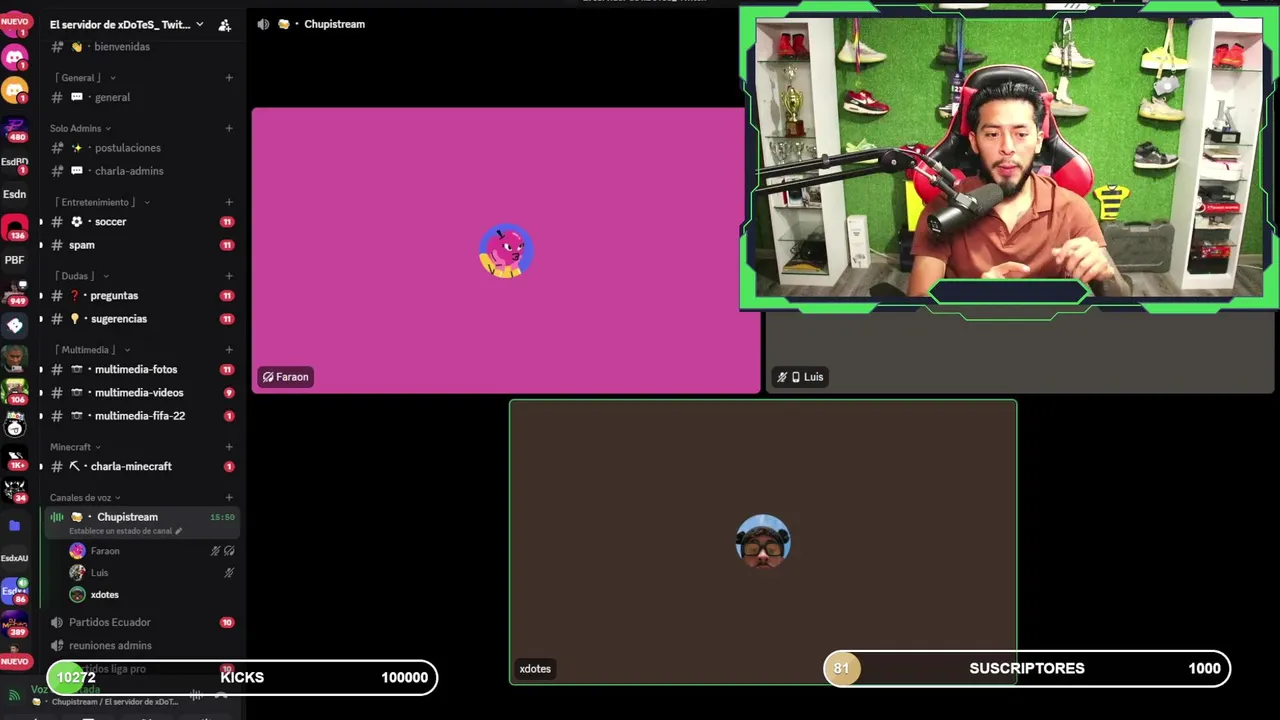Viewport: 1280px width, 720px height.
Task: Open the server with the 1K+ badge
Action: click(x=15, y=459)
